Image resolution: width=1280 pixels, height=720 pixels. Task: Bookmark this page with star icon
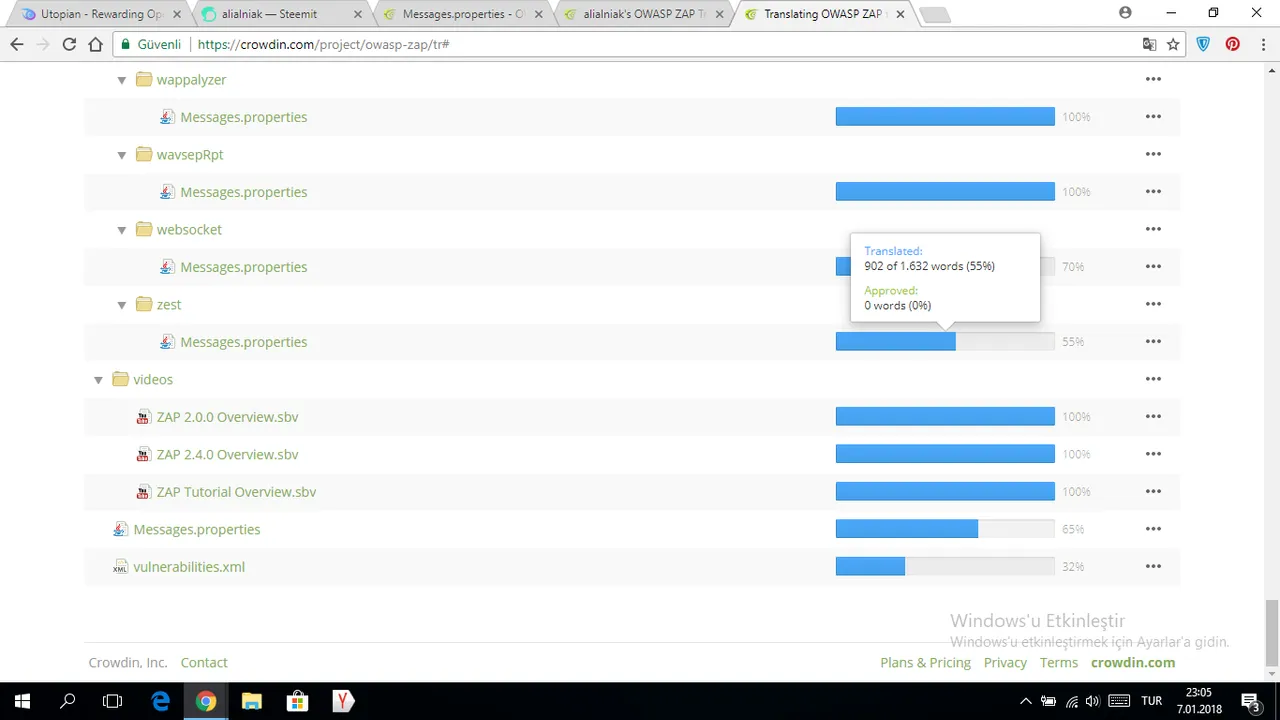click(1173, 44)
